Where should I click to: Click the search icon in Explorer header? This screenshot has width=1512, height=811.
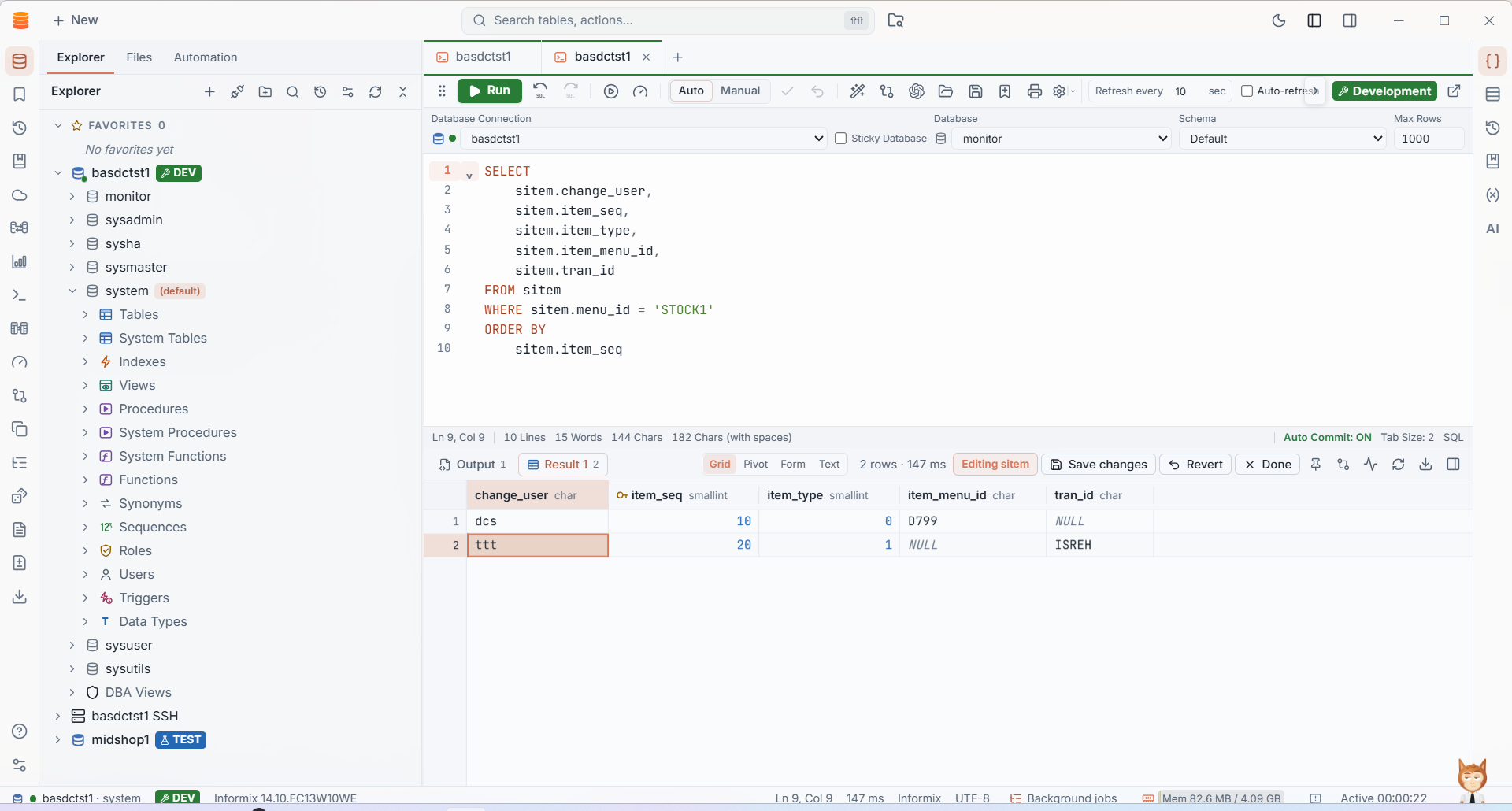[x=293, y=92]
